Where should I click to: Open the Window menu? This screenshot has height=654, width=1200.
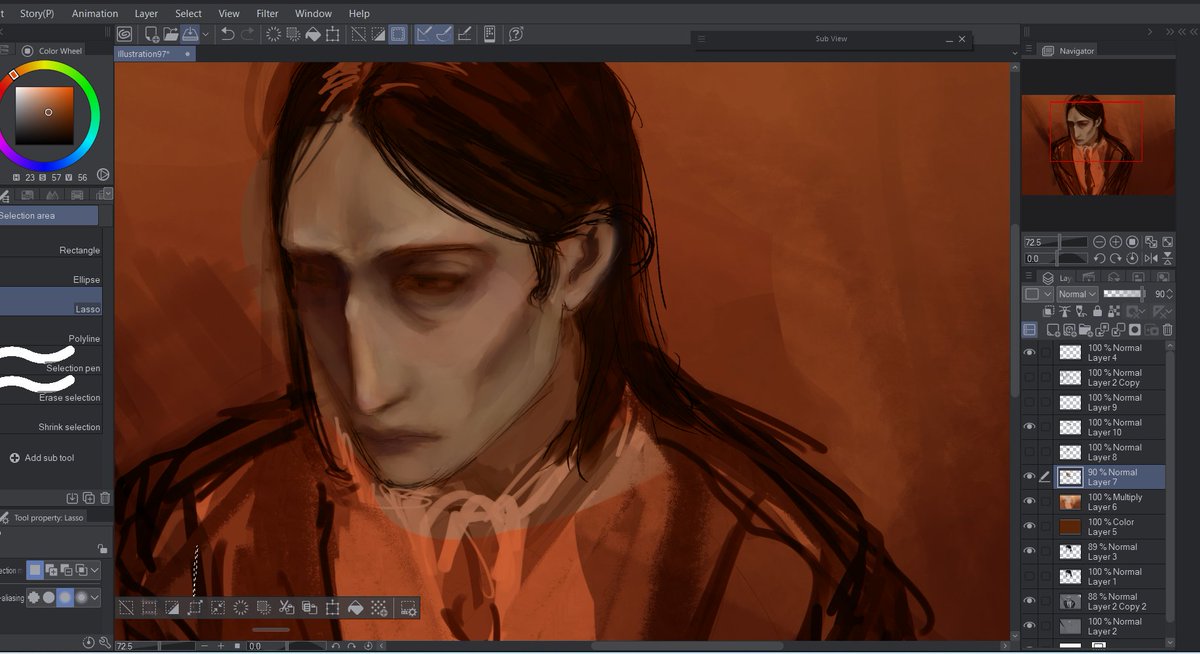313,14
